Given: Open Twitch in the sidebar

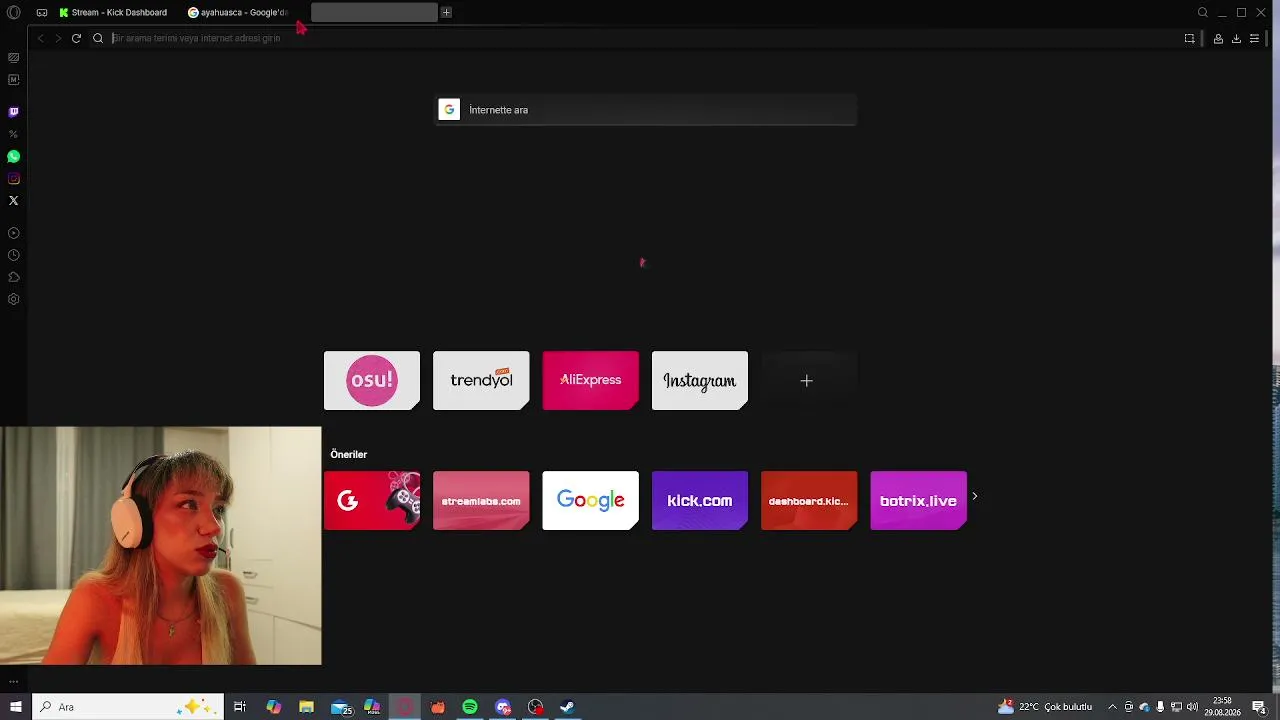Looking at the screenshot, I should [14, 112].
